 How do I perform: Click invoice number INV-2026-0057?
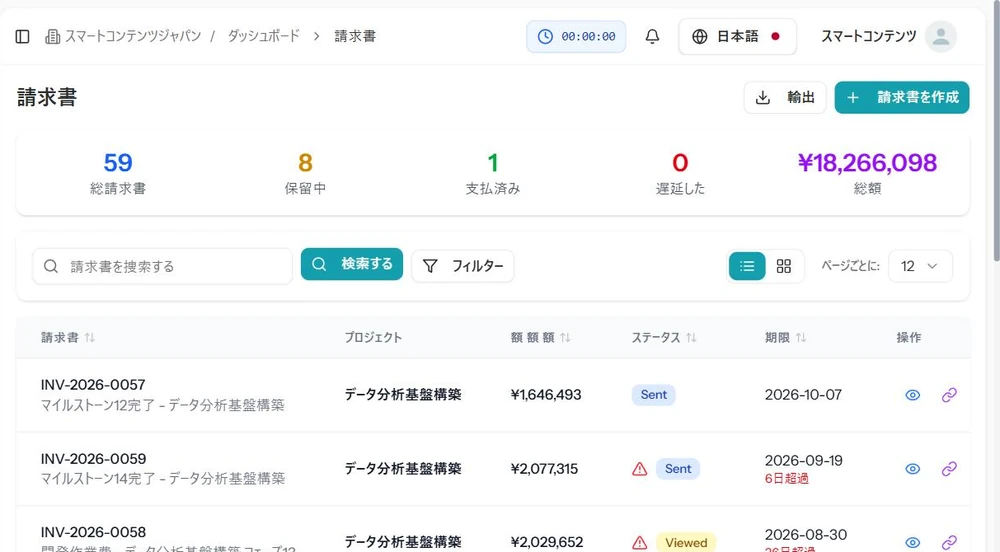tap(93, 385)
